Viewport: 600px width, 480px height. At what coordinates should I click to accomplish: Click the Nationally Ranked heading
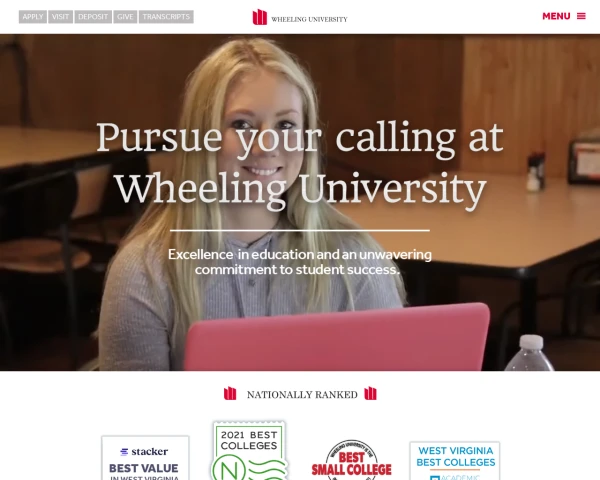click(x=302, y=394)
